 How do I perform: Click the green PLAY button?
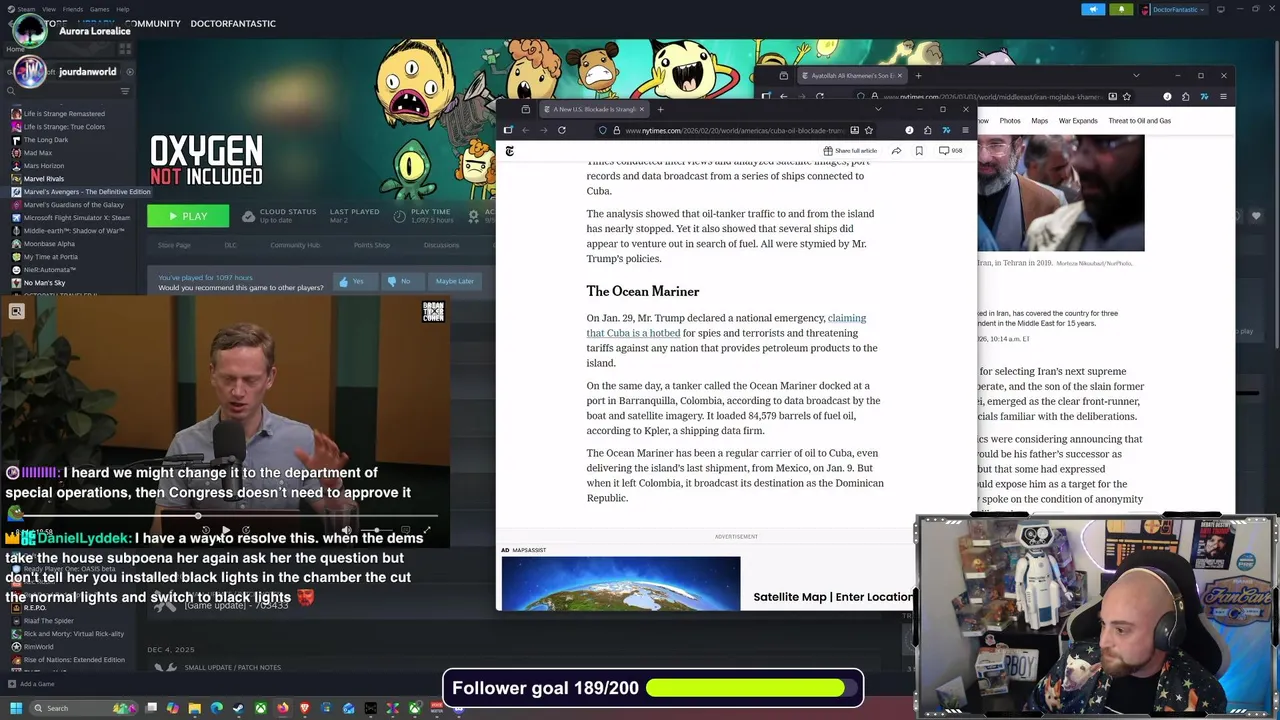tap(188, 216)
